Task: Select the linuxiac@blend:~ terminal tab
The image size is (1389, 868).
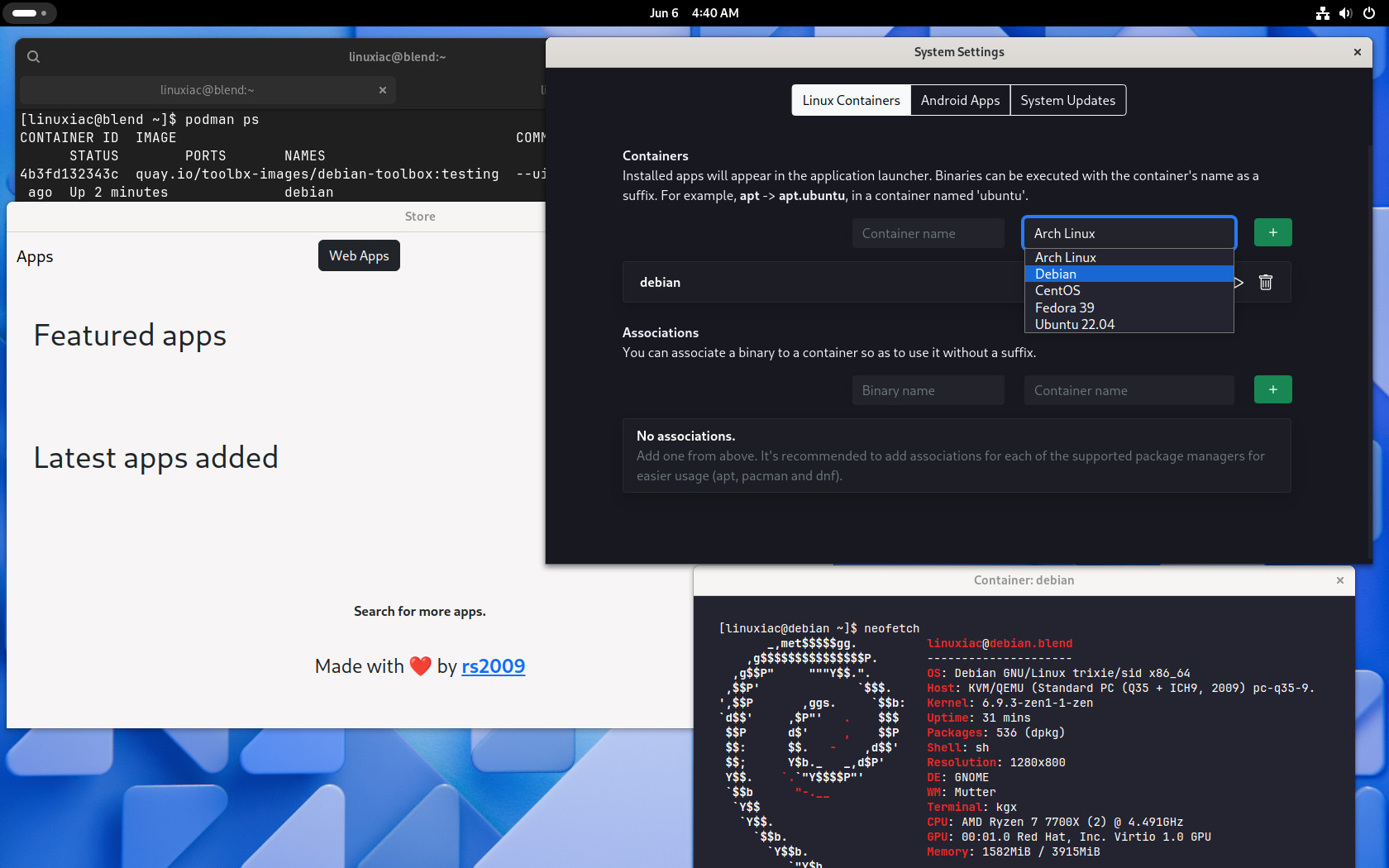Action: tap(208, 90)
